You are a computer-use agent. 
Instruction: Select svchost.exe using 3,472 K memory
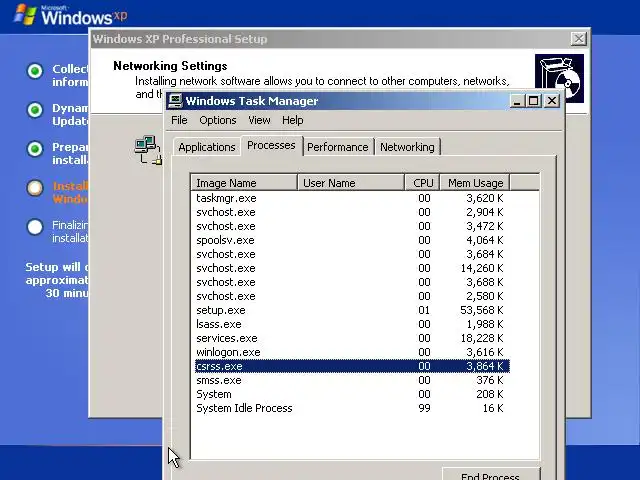352,226
